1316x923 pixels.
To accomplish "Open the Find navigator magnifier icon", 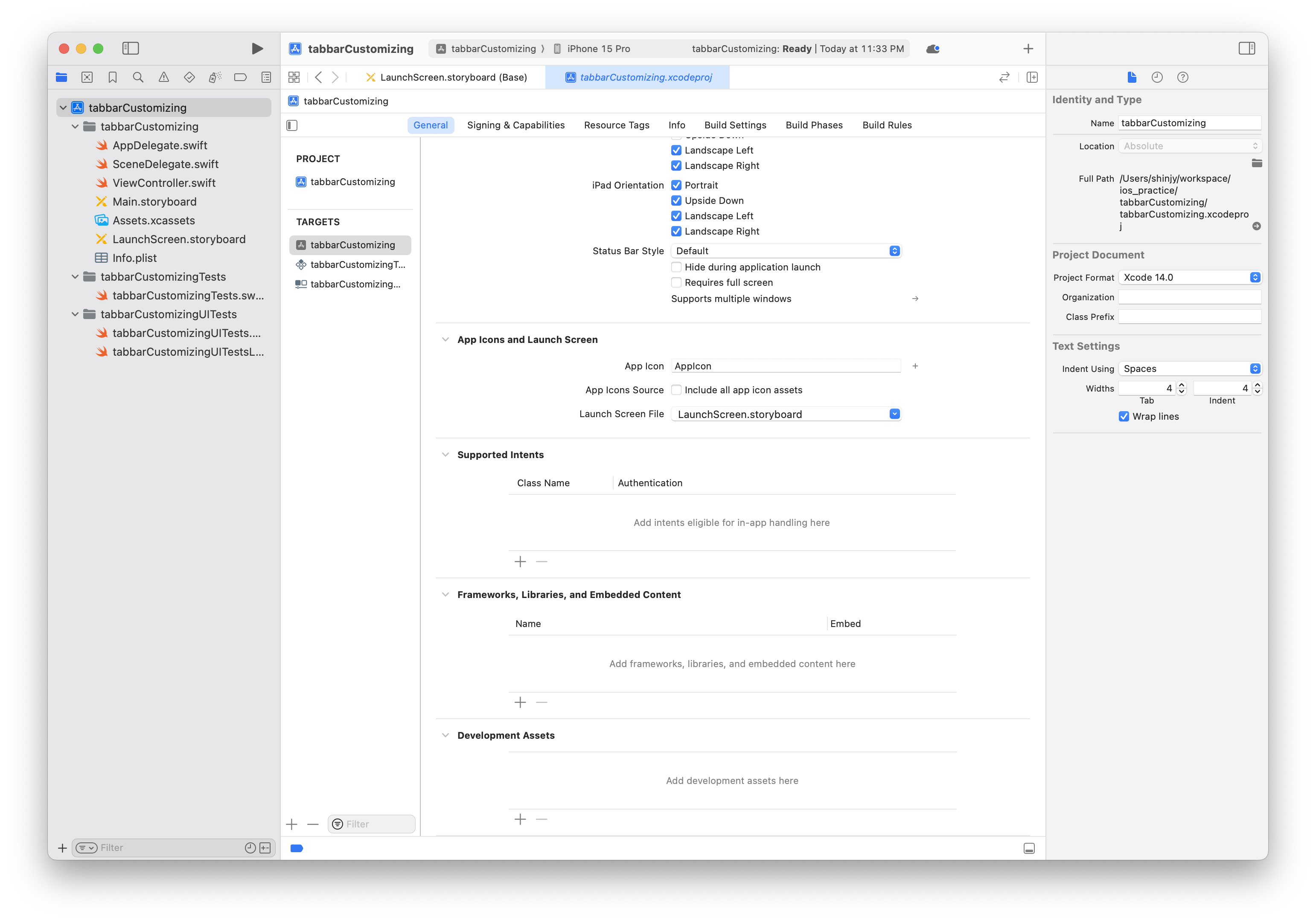I will [138, 77].
